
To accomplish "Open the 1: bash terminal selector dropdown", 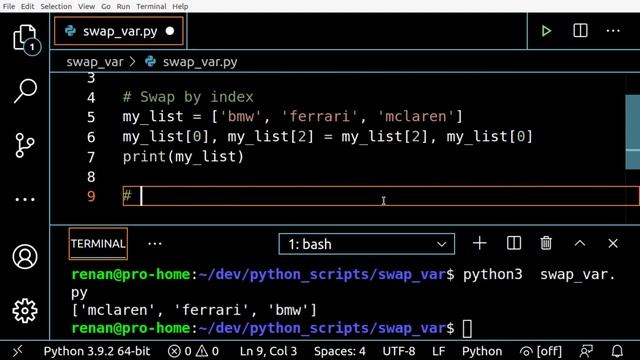I will [x=367, y=244].
